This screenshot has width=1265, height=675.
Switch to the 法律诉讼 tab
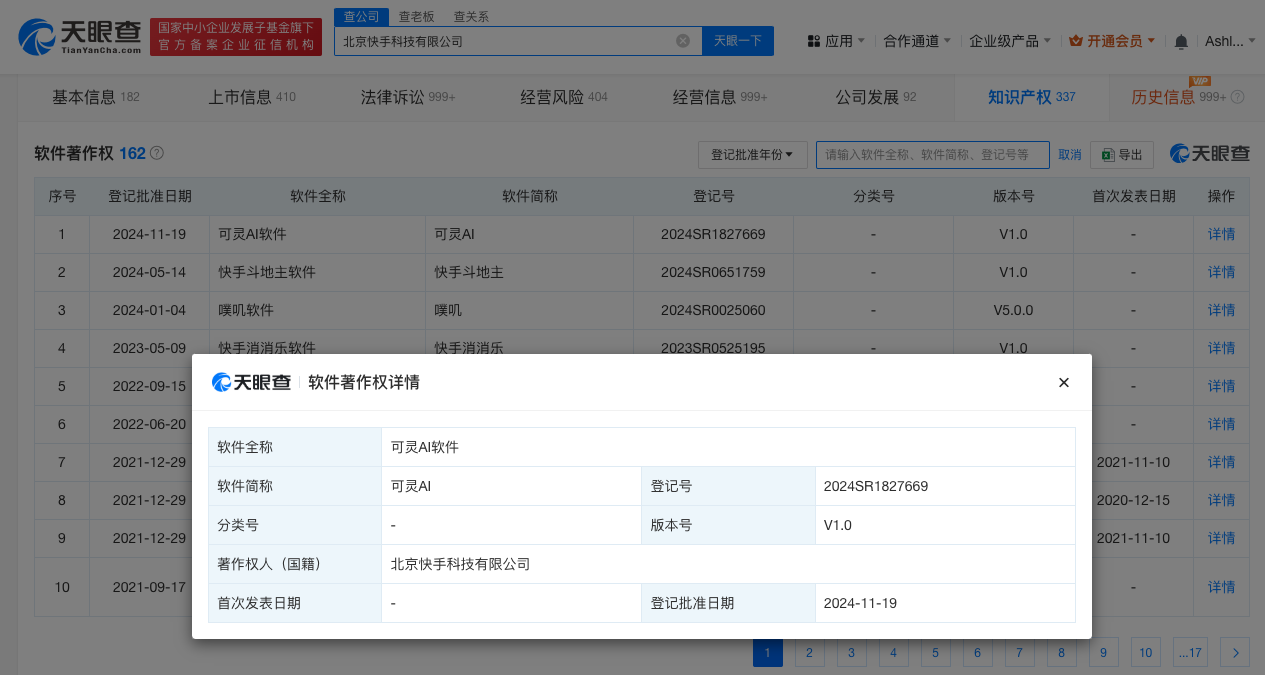(x=407, y=97)
